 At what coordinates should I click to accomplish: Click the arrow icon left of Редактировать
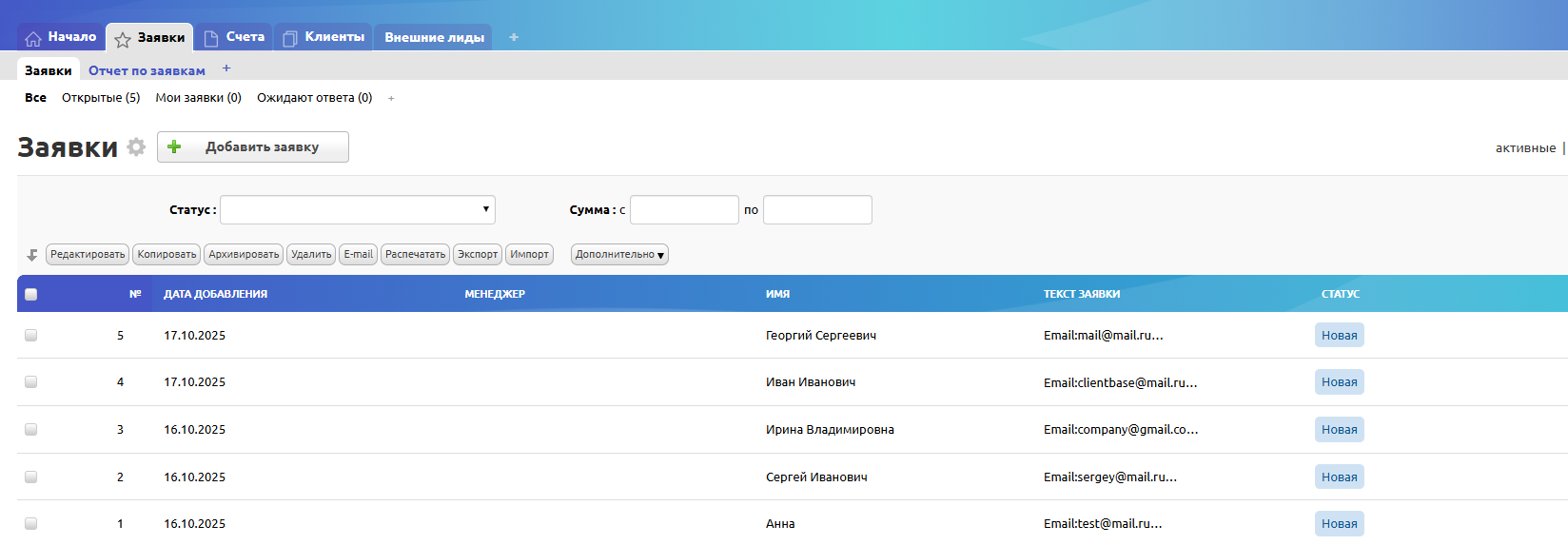pos(32,255)
